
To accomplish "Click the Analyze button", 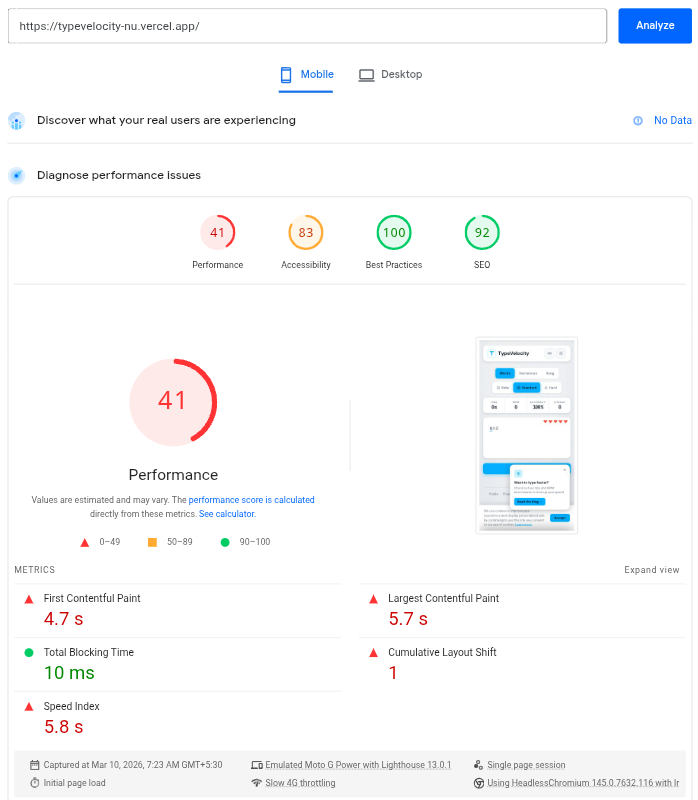I will [x=655, y=26].
